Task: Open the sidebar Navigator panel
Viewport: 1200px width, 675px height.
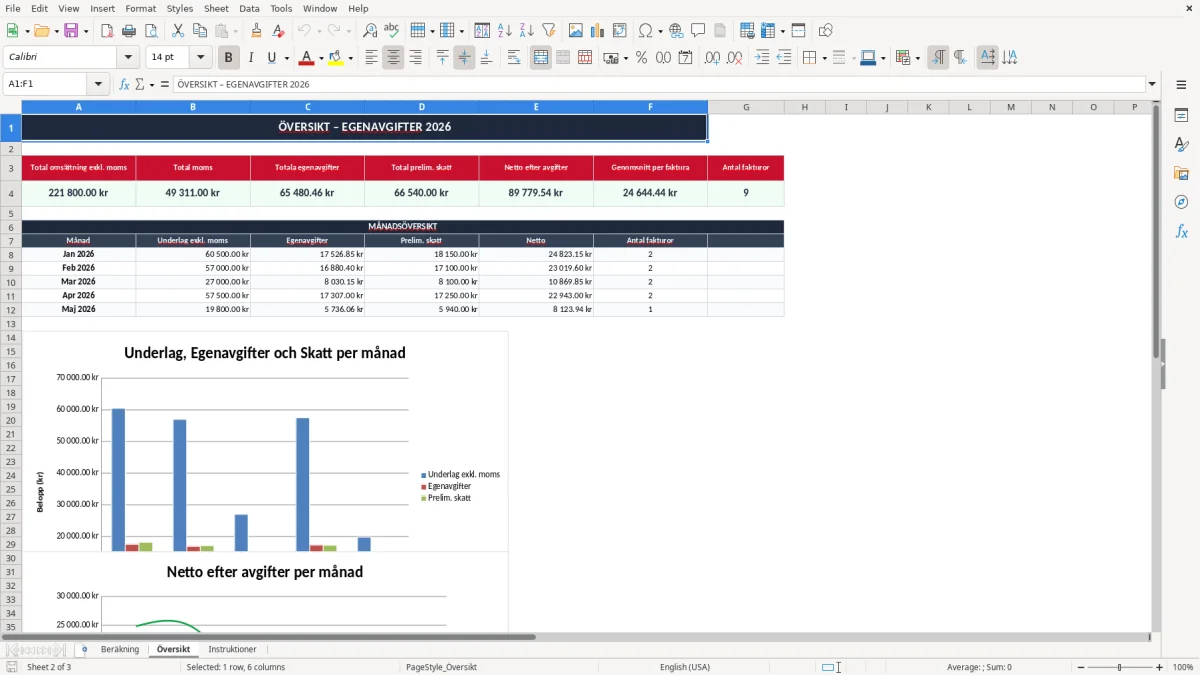Action: pos(1181,202)
